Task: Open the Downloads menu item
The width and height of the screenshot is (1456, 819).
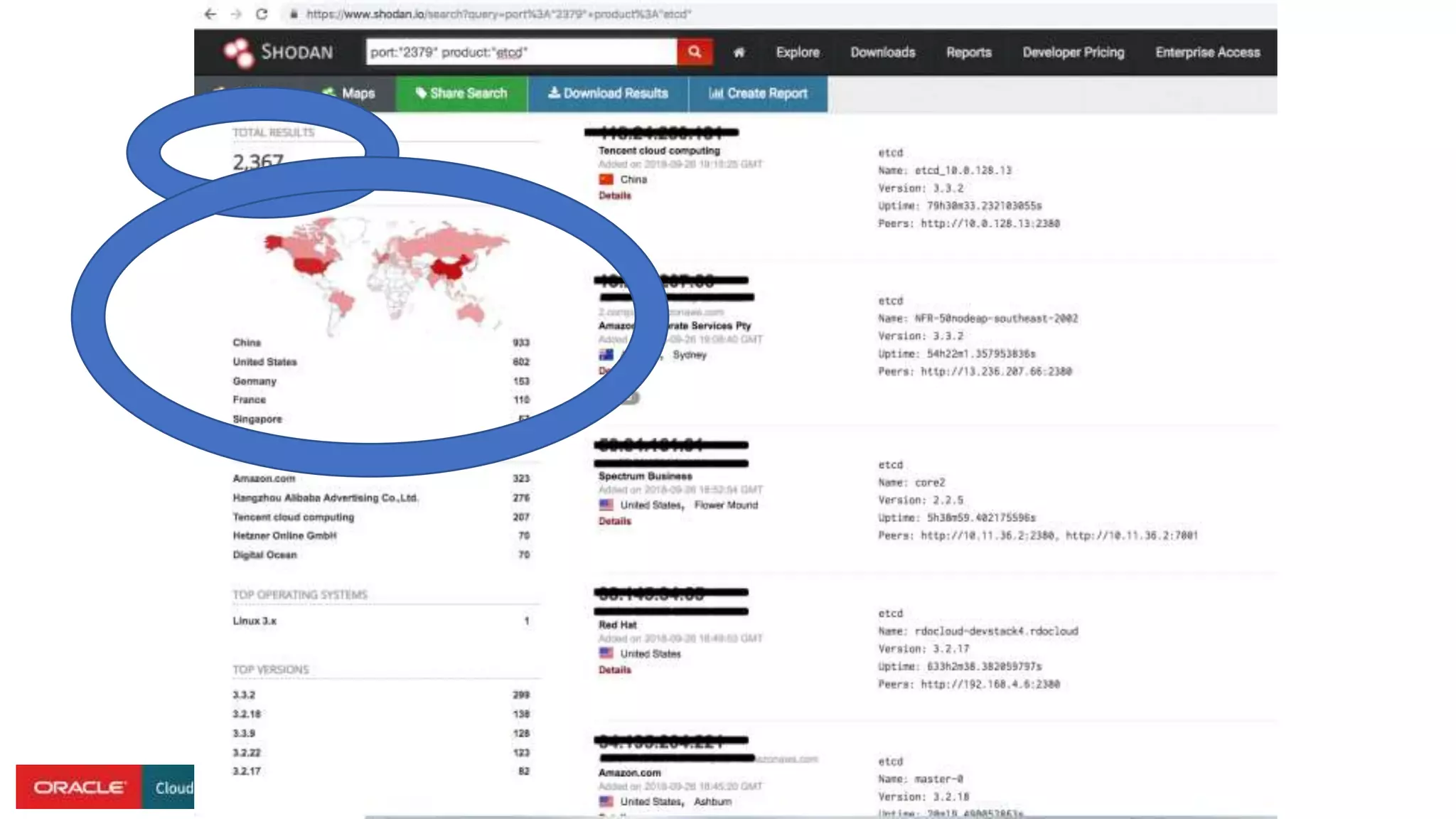Action: tap(882, 53)
